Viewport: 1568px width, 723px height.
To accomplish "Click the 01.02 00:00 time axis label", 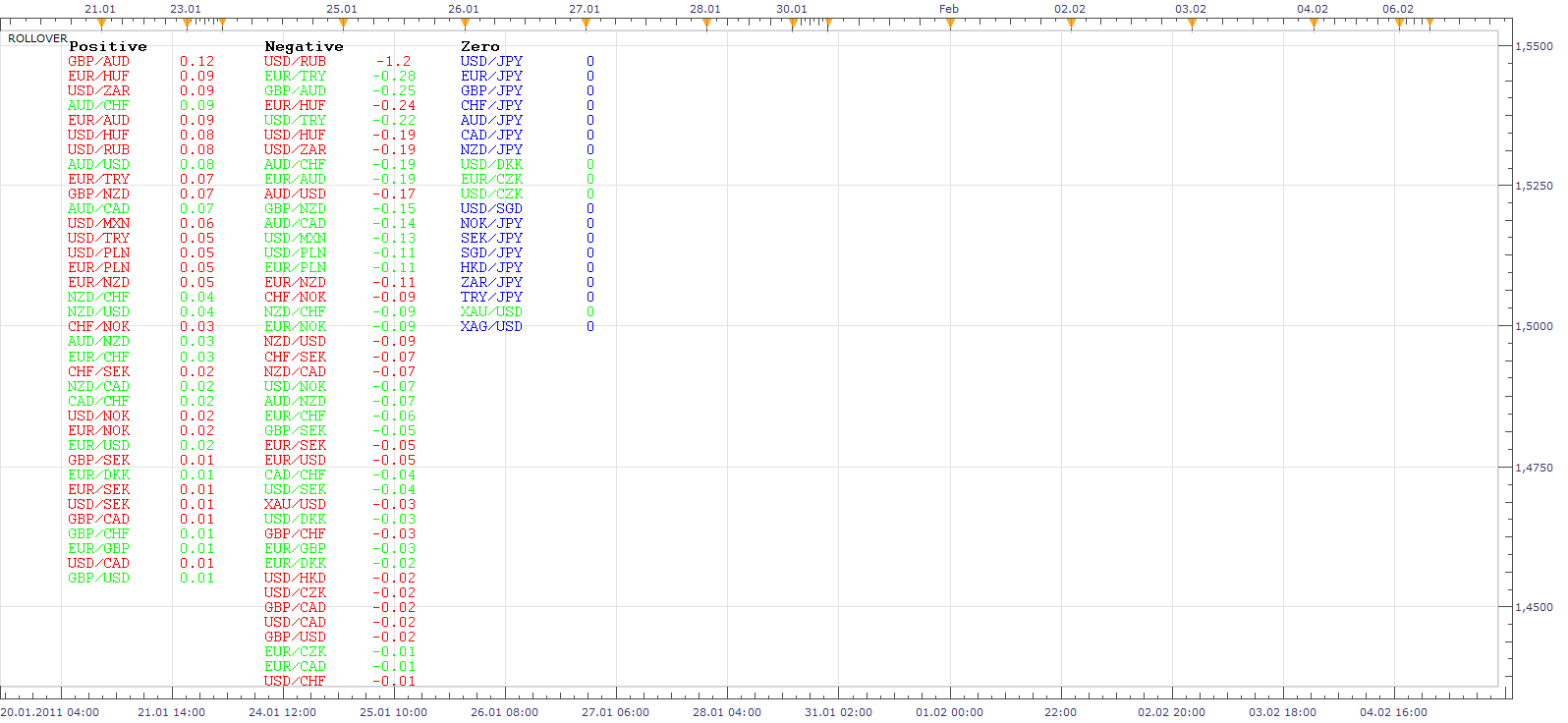I will pos(949,712).
